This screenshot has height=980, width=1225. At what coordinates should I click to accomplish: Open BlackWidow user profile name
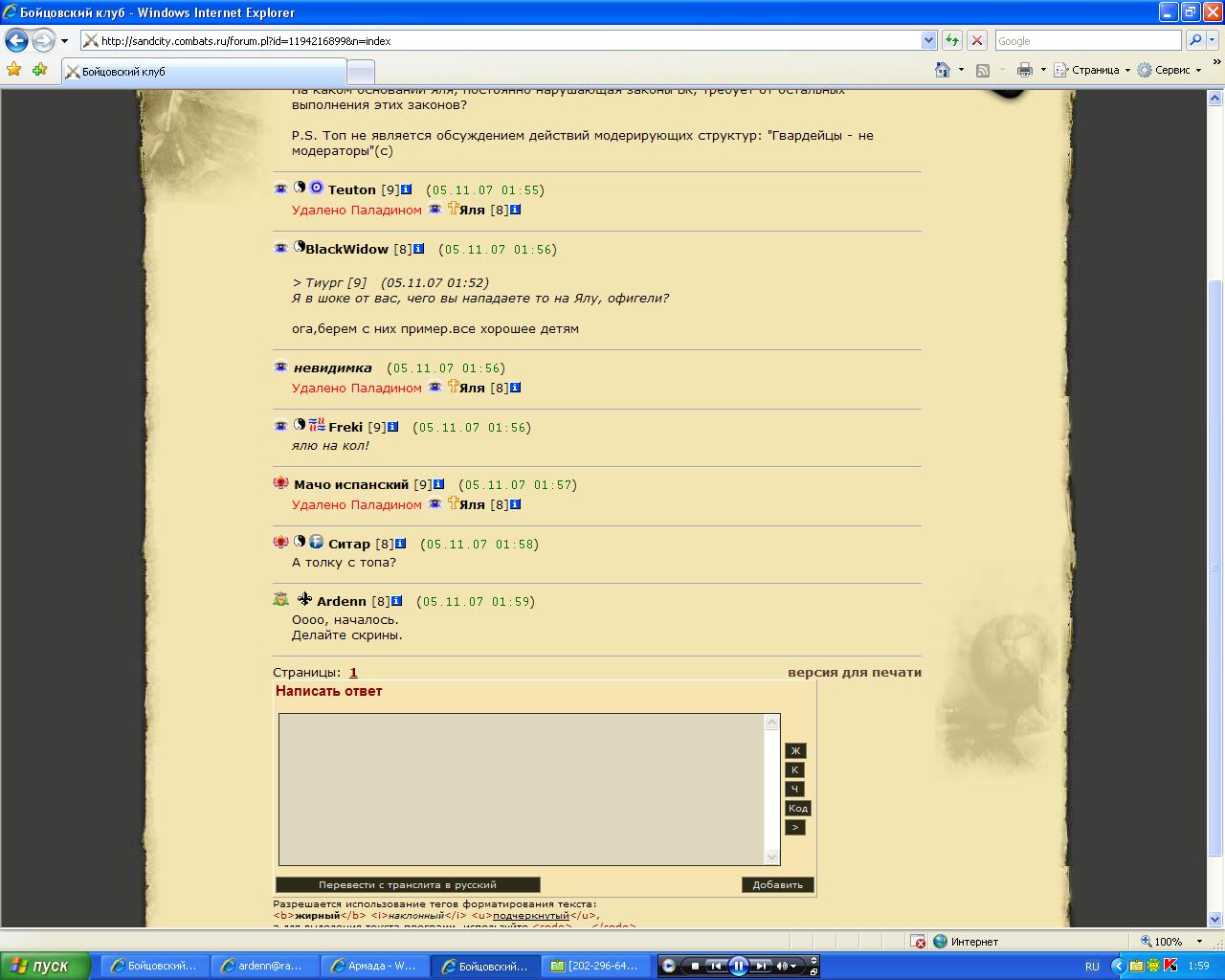coord(346,249)
